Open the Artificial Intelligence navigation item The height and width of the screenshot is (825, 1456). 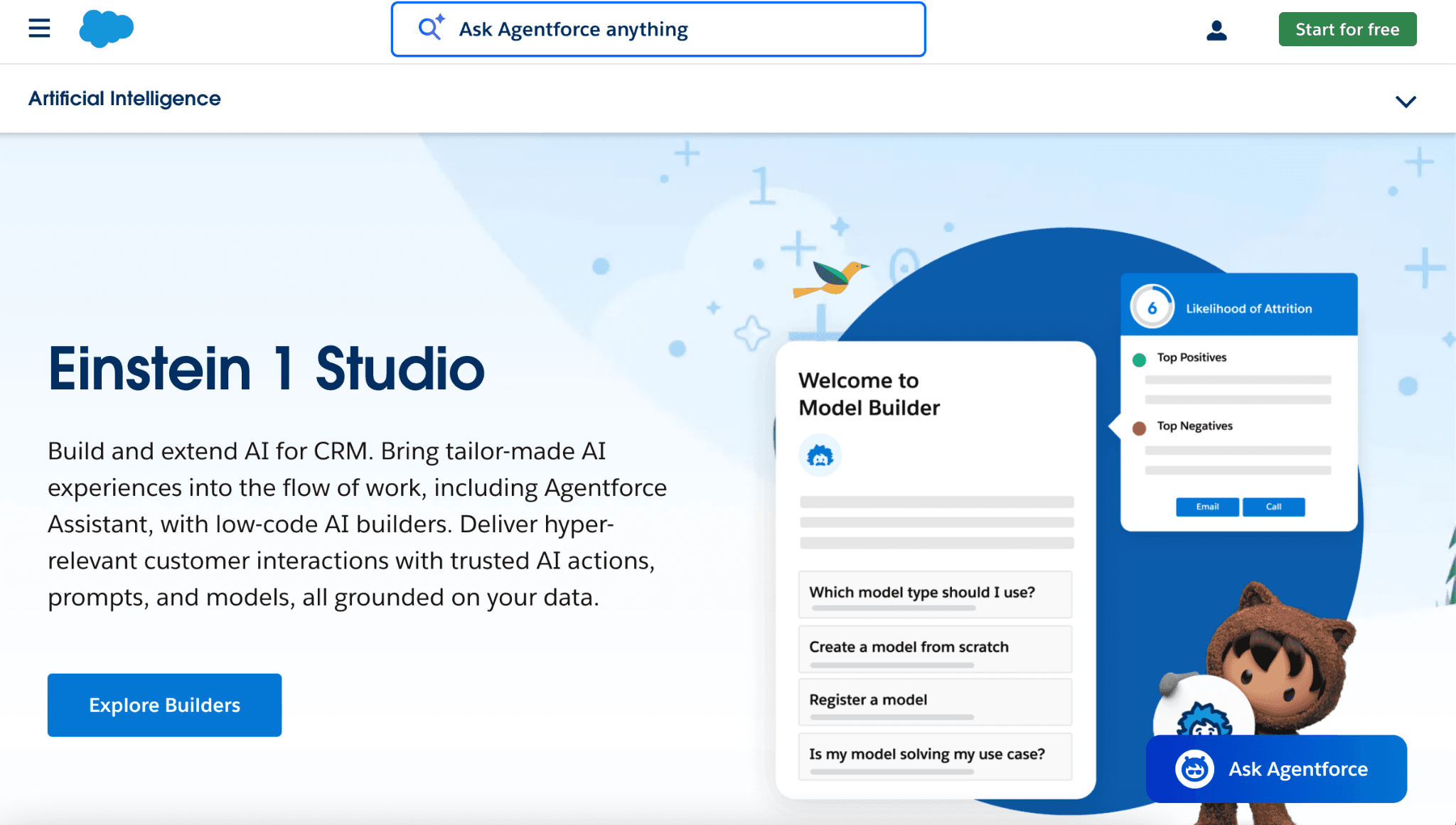124,98
